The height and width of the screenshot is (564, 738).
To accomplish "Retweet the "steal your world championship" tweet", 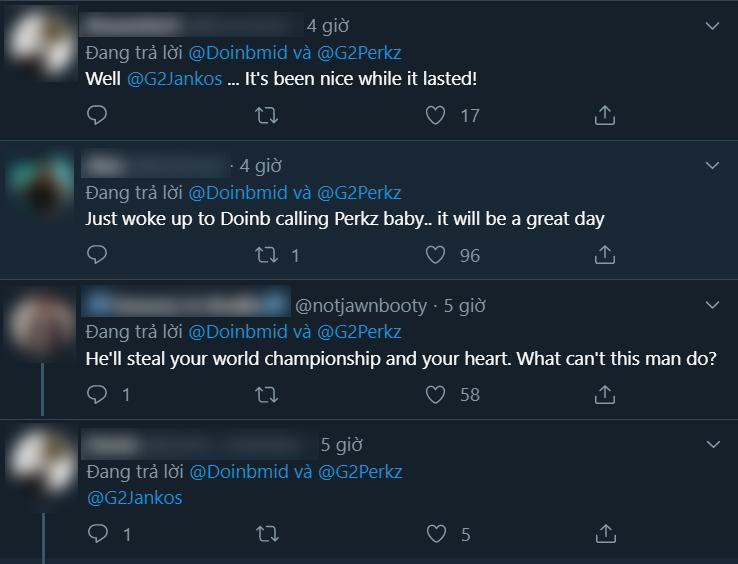I will point(266,395).
